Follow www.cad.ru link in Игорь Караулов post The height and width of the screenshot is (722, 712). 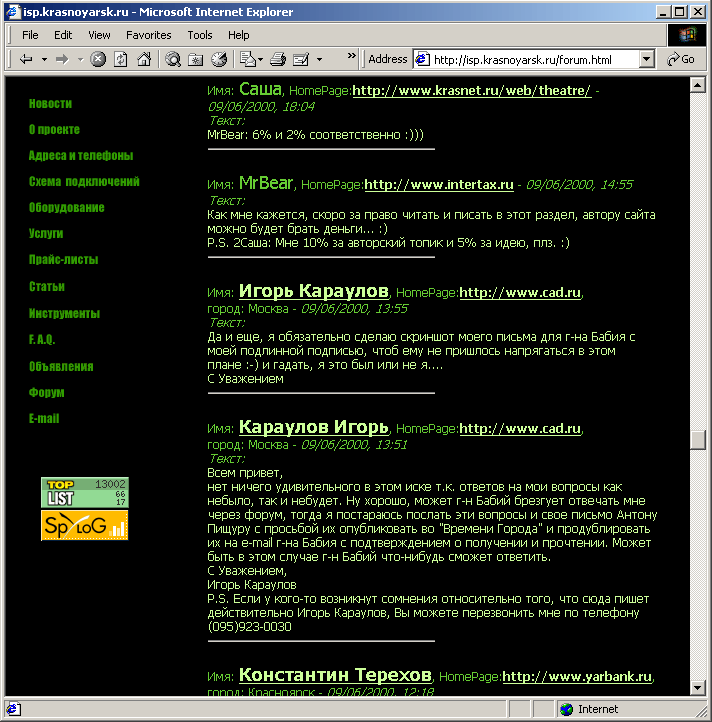[520, 293]
